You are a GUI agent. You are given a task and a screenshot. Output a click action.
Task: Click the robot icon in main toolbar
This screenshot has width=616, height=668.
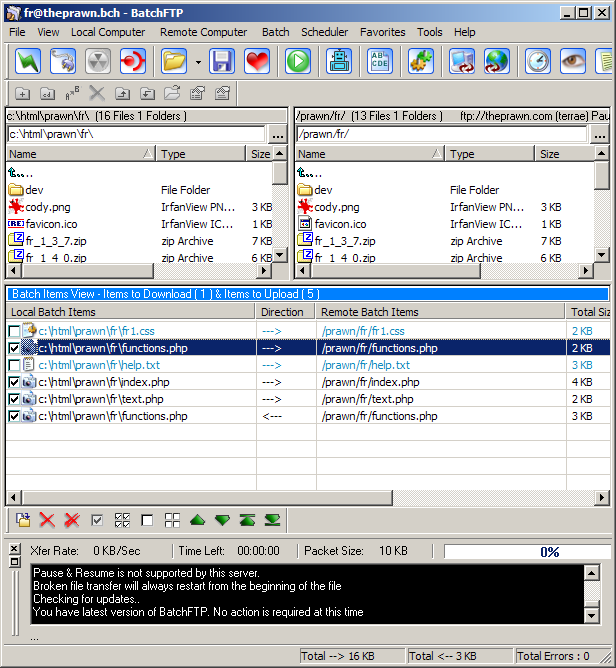click(341, 61)
